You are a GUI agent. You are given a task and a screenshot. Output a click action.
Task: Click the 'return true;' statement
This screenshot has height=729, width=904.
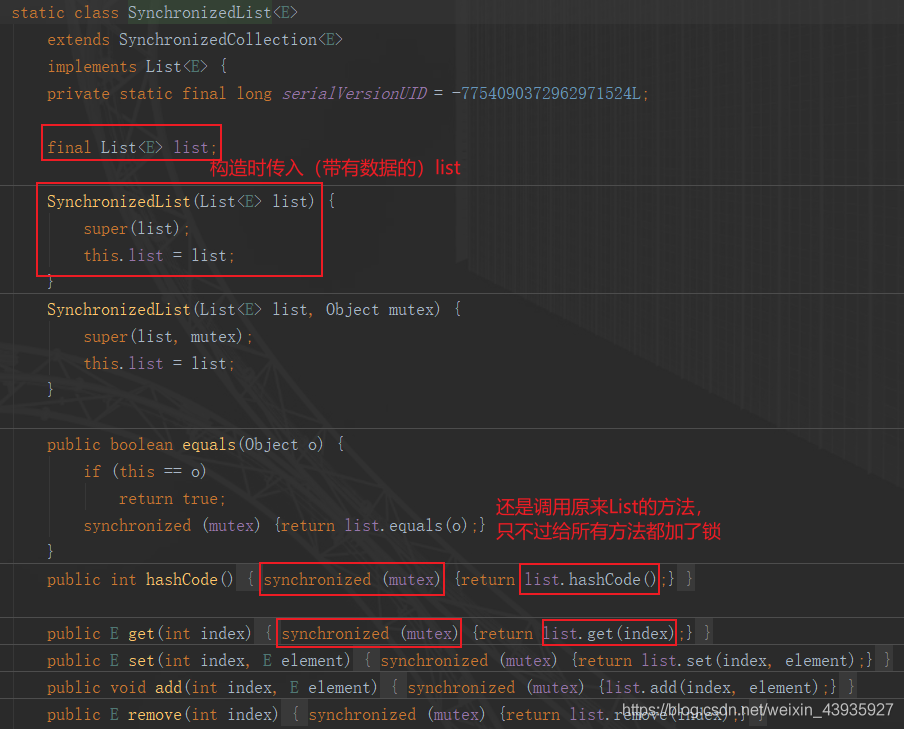[172, 498]
